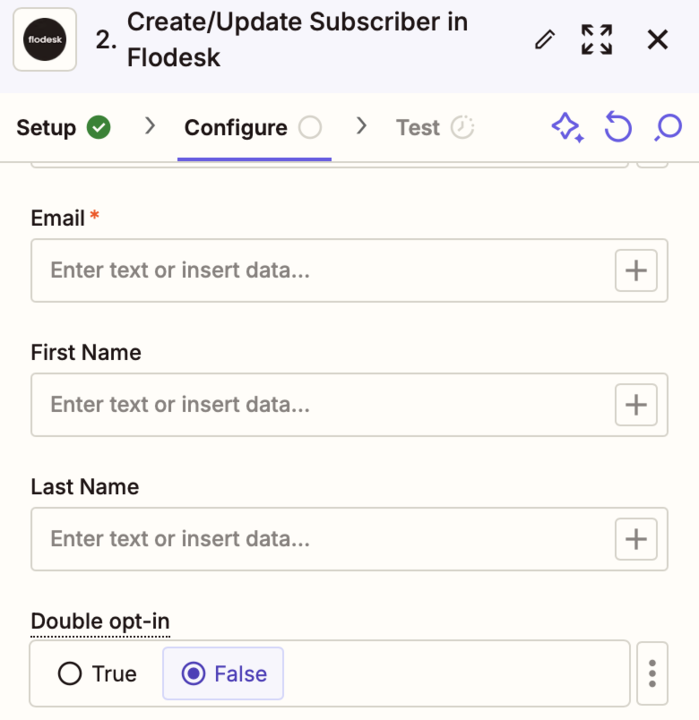Rename the step using the pencil icon
The width and height of the screenshot is (699, 720).
click(545, 39)
